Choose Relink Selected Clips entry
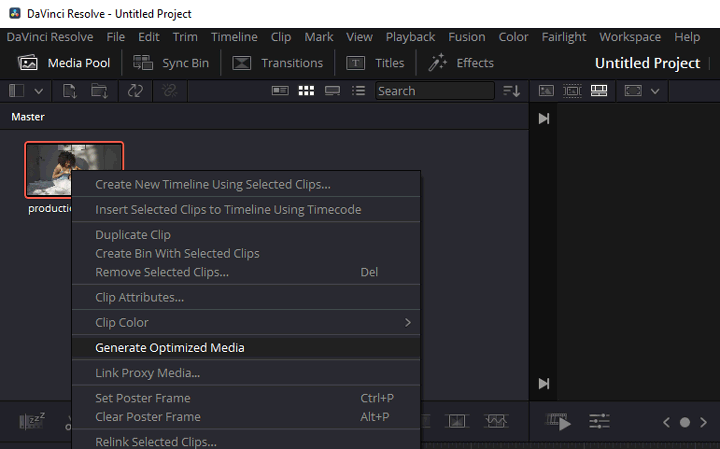 pos(246,441)
